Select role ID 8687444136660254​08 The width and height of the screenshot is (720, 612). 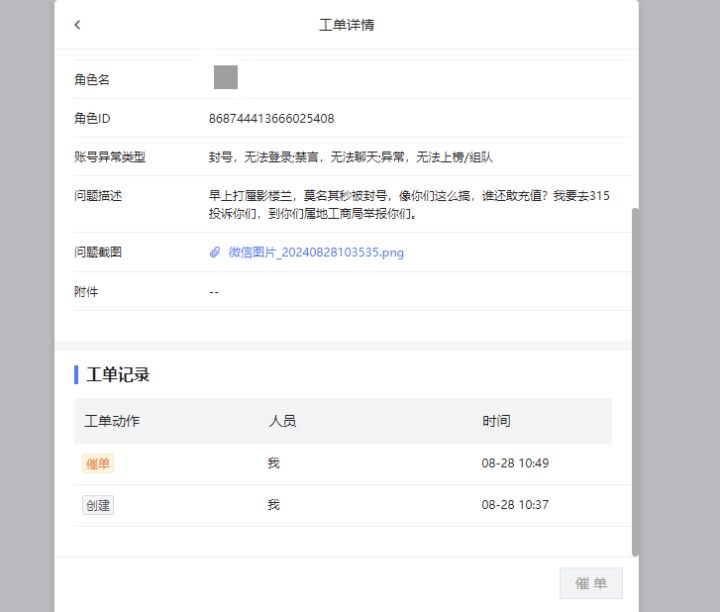tap(271, 118)
